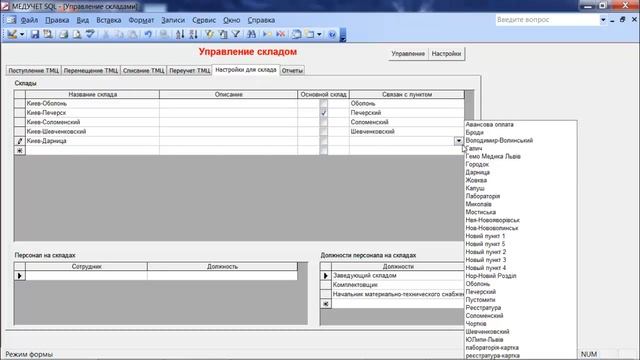The width and height of the screenshot is (640, 360).
Task: Expand the toolbar options chevron
Action: pos(343,34)
